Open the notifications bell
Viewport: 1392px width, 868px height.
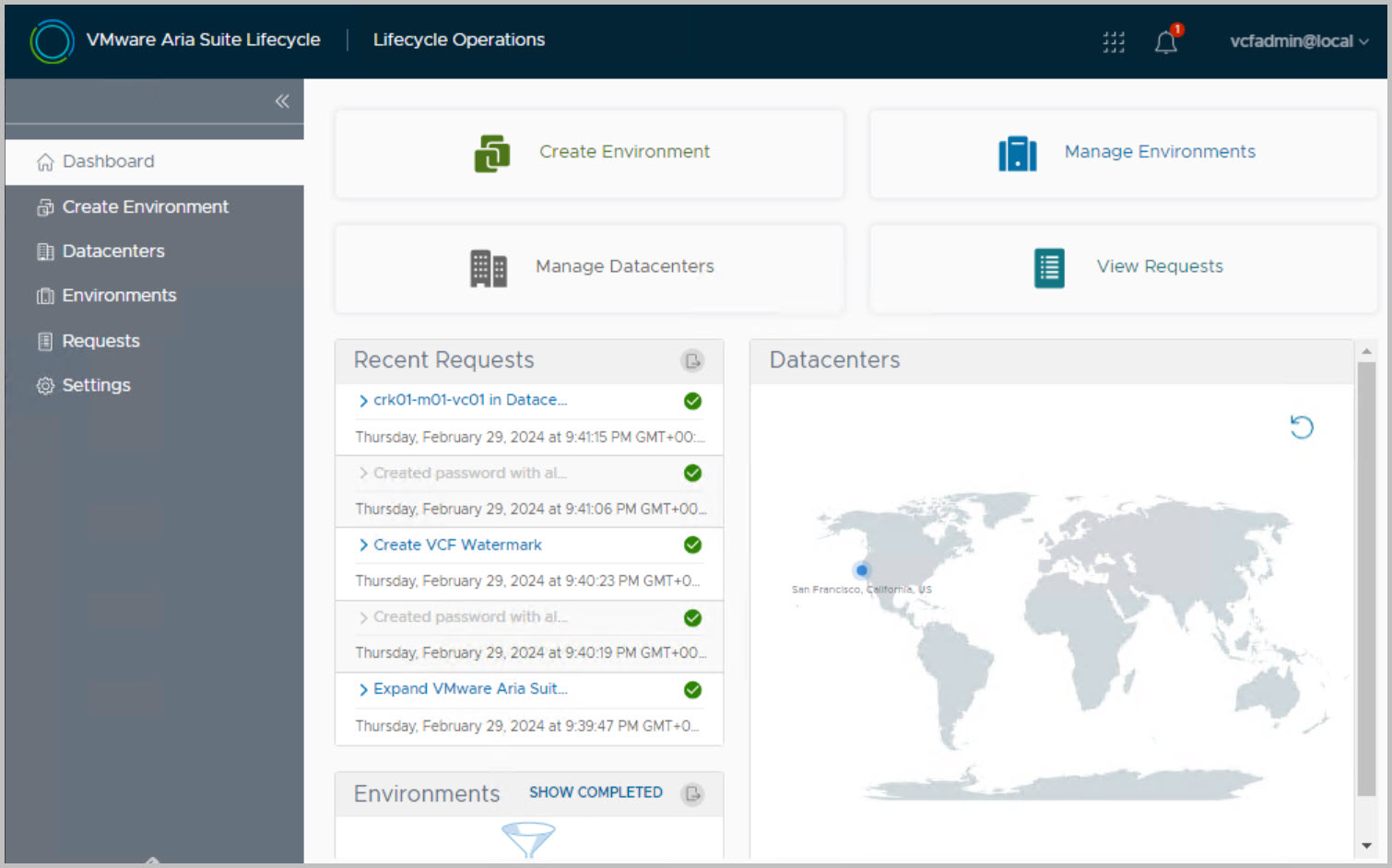tap(1166, 41)
